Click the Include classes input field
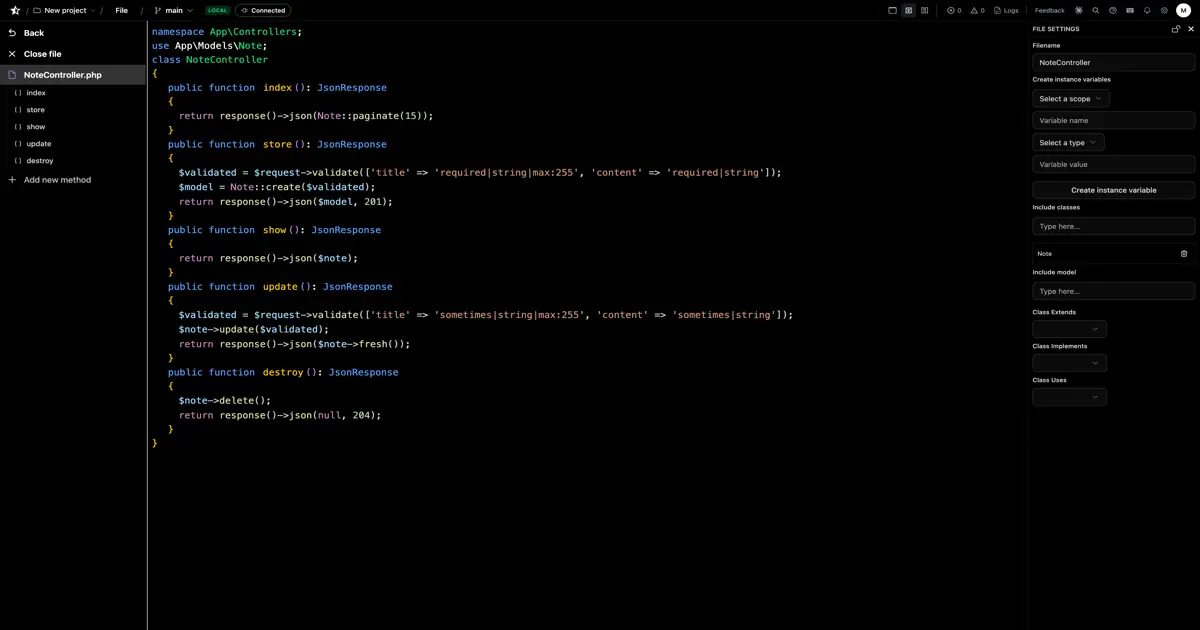The image size is (1200, 630). pyautogui.click(x=1113, y=226)
